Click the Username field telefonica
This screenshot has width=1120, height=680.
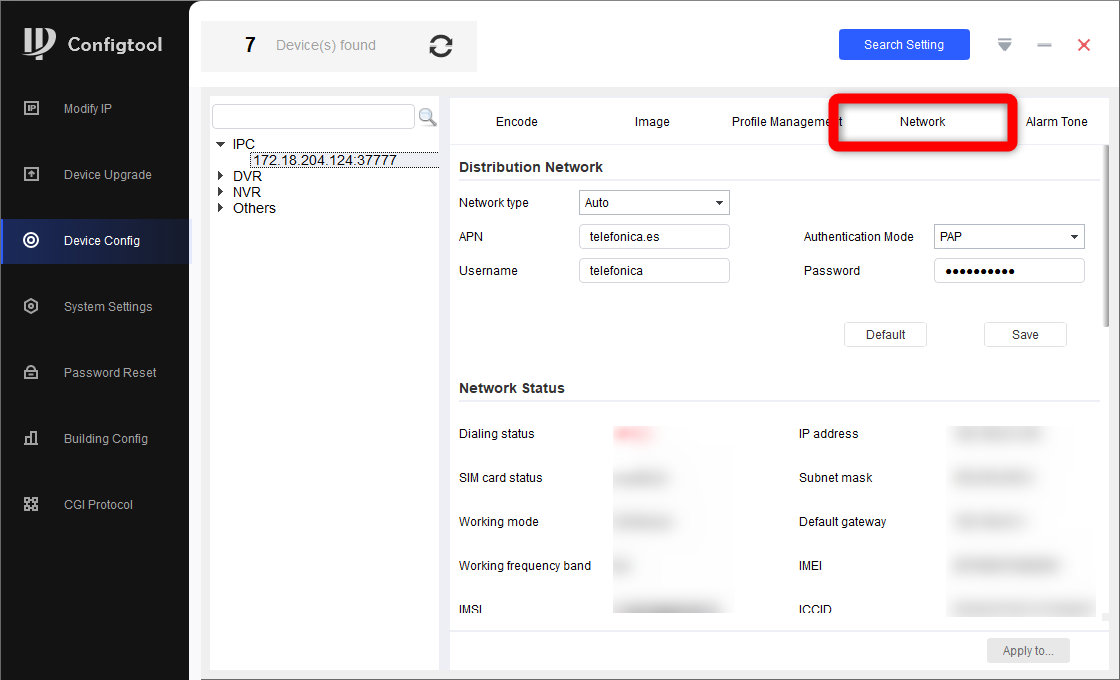tap(654, 271)
